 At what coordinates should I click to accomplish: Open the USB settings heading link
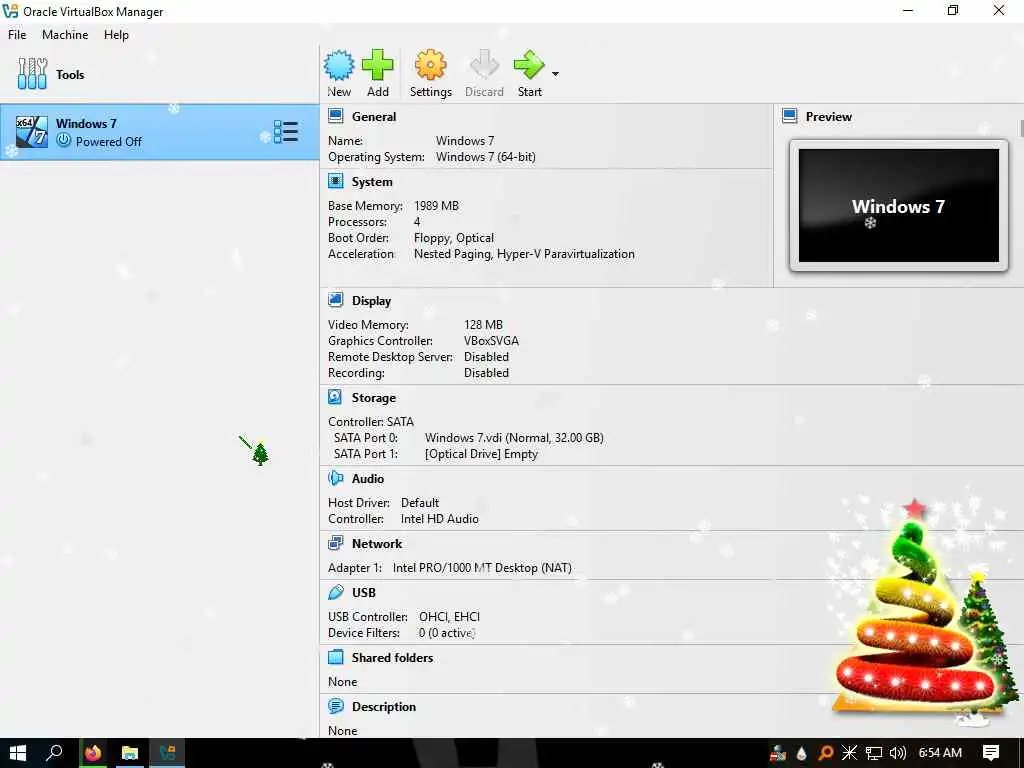(x=364, y=592)
